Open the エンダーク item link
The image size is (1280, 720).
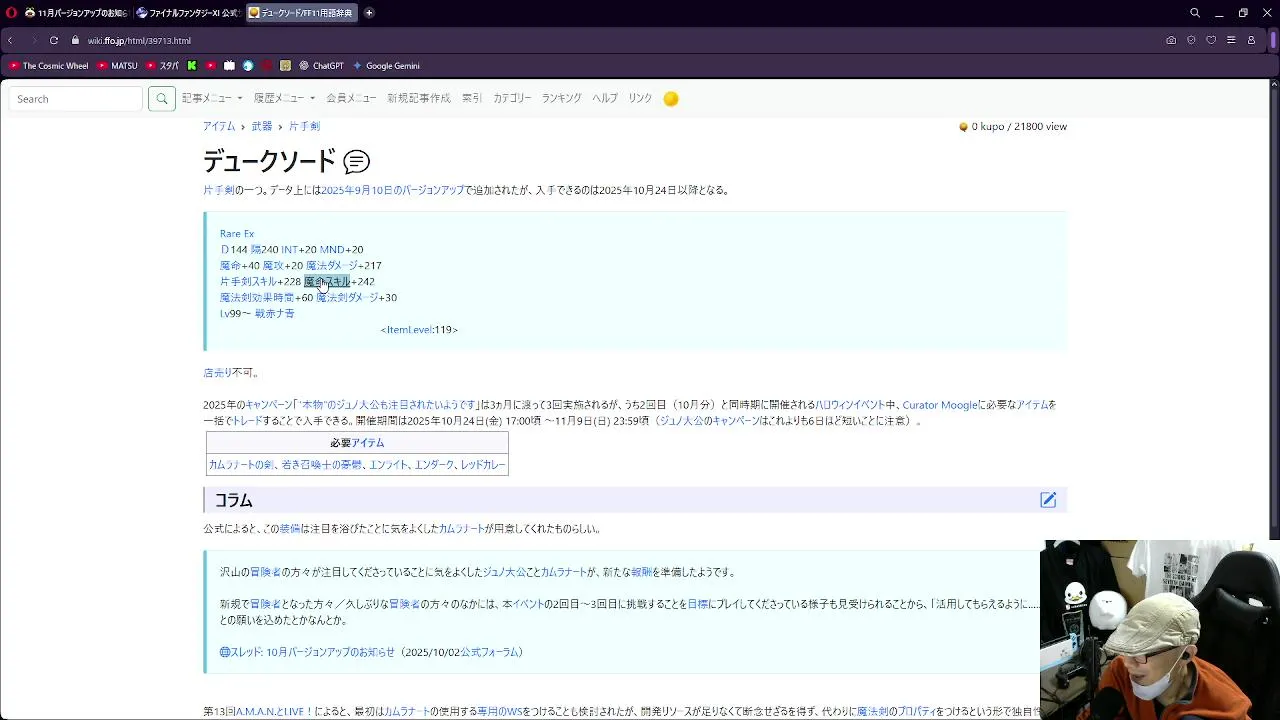(434, 465)
